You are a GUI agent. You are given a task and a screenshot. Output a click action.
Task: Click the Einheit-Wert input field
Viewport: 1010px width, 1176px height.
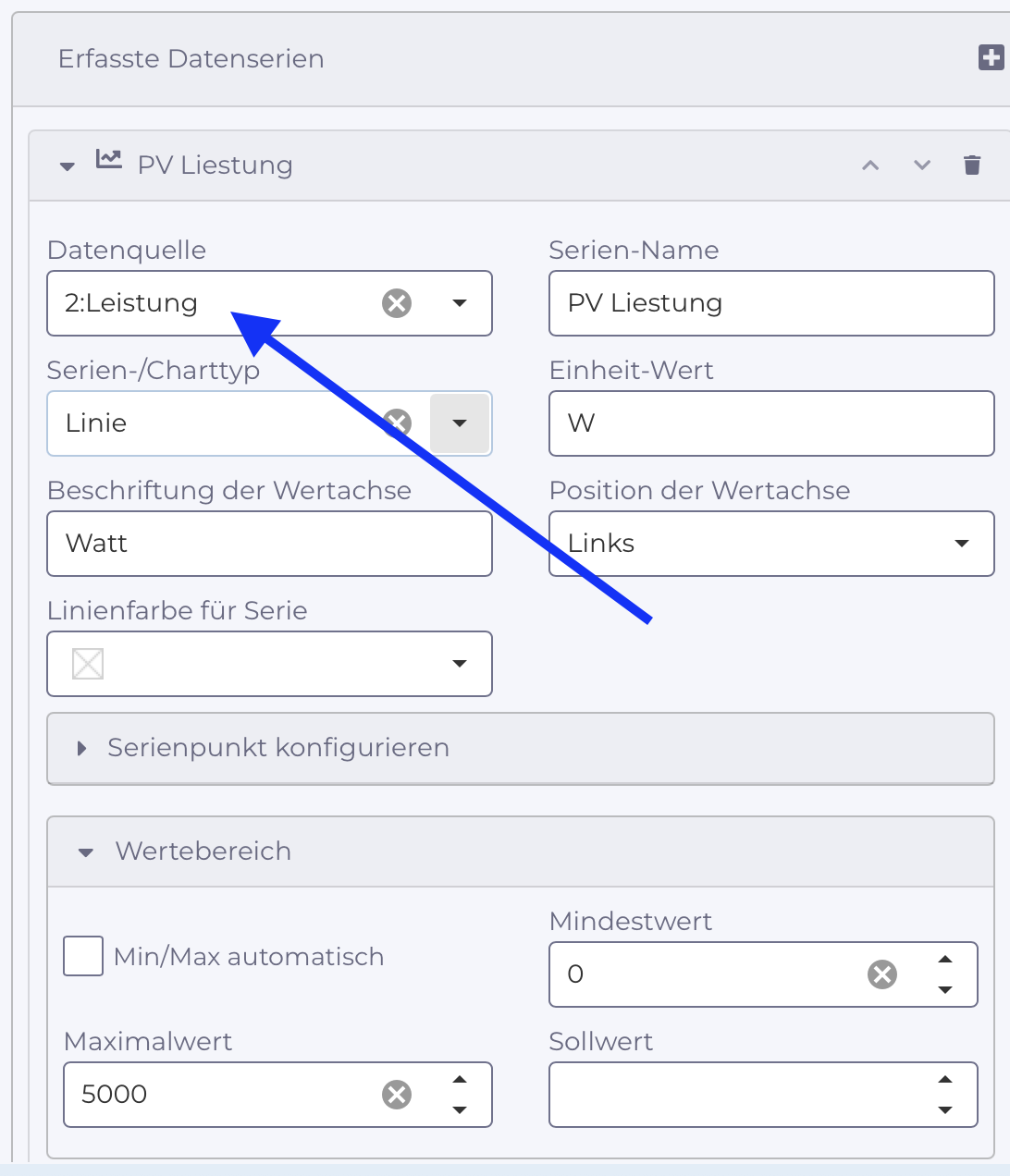[x=771, y=423]
